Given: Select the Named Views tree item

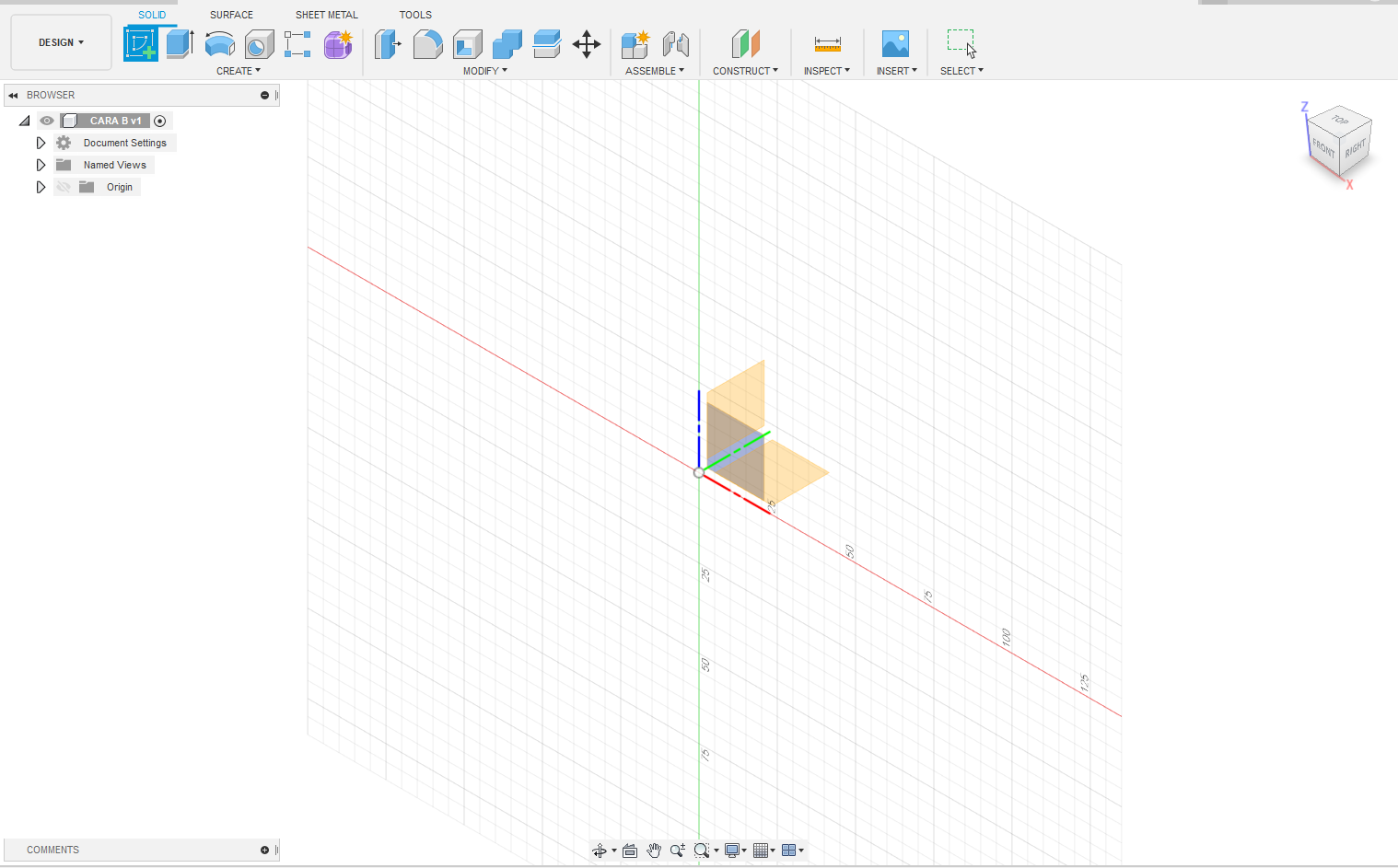Looking at the screenshot, I should [x=114, y=165].
